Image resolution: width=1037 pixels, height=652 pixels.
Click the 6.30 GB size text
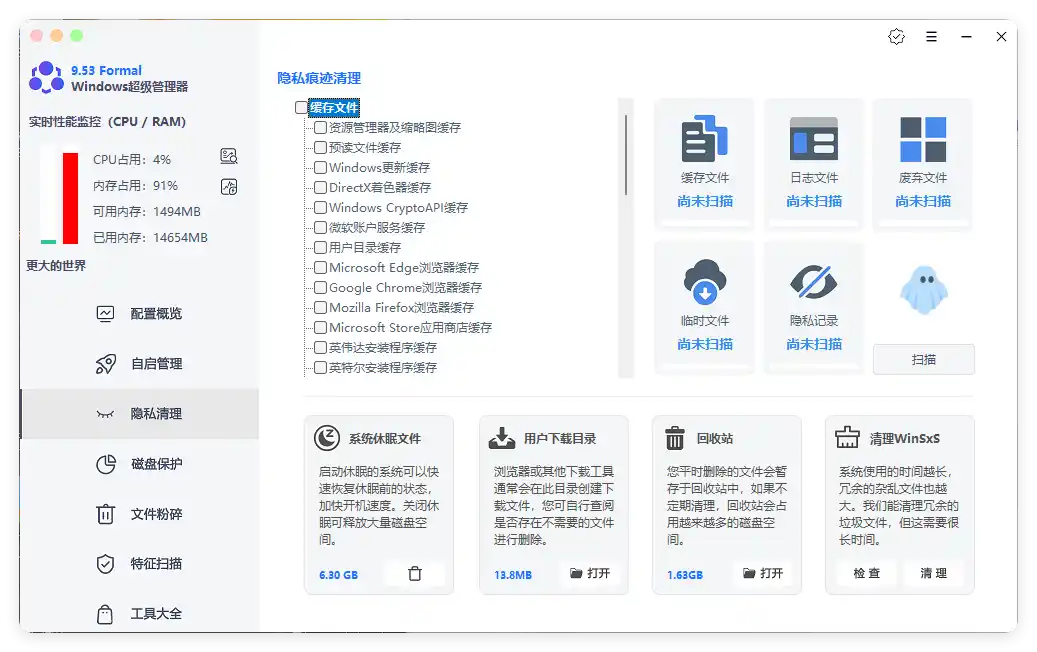pos(339,575)
